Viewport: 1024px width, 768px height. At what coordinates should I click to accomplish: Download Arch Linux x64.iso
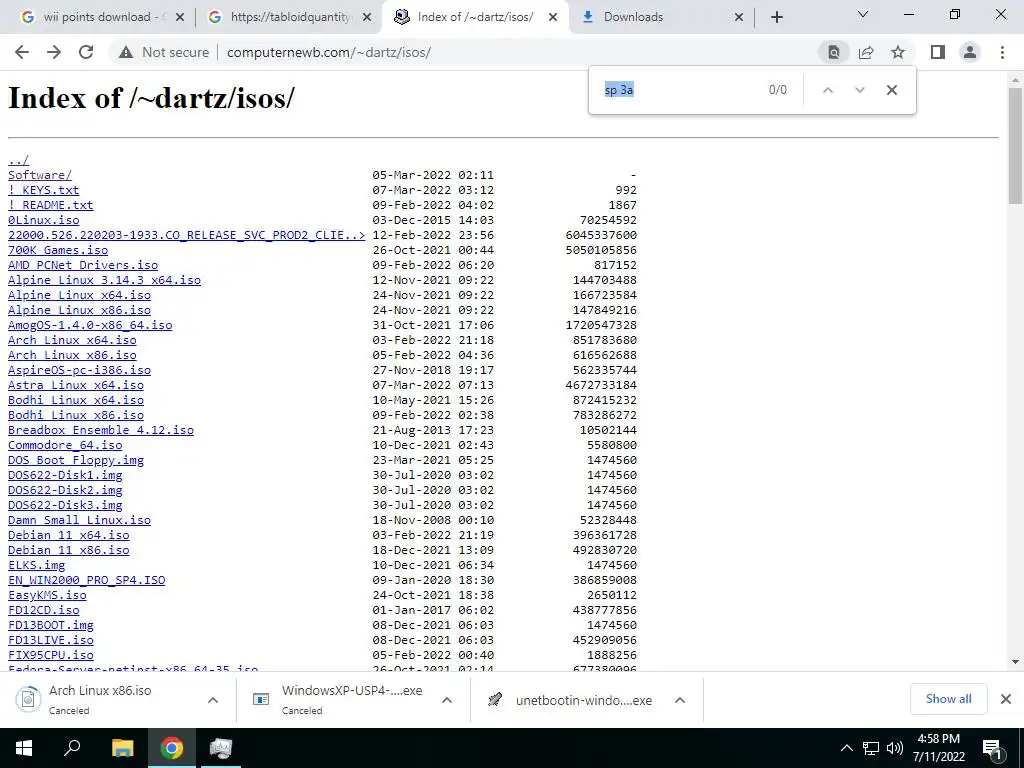click(72, 340)
